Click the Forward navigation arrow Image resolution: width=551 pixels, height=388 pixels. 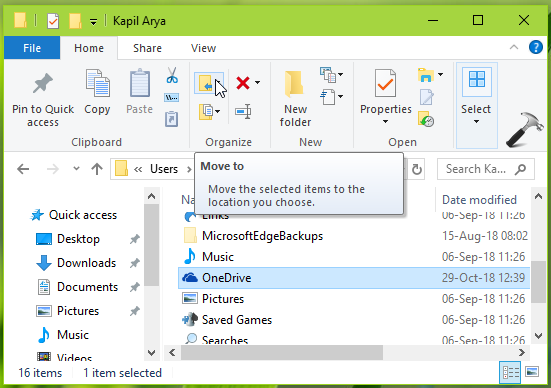(x=53, y=169)
